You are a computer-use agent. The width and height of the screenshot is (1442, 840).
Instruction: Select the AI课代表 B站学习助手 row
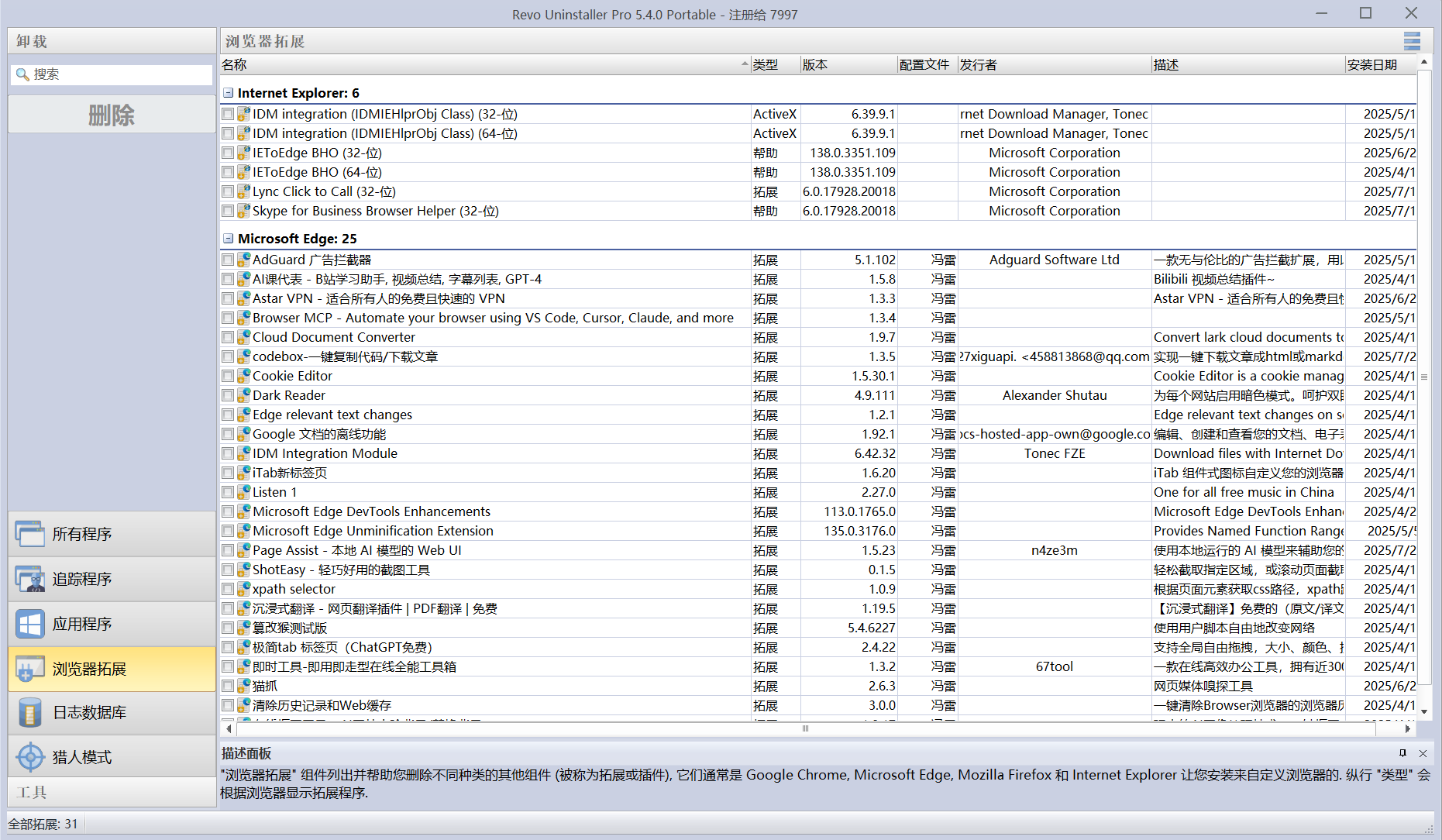[818, 279]
